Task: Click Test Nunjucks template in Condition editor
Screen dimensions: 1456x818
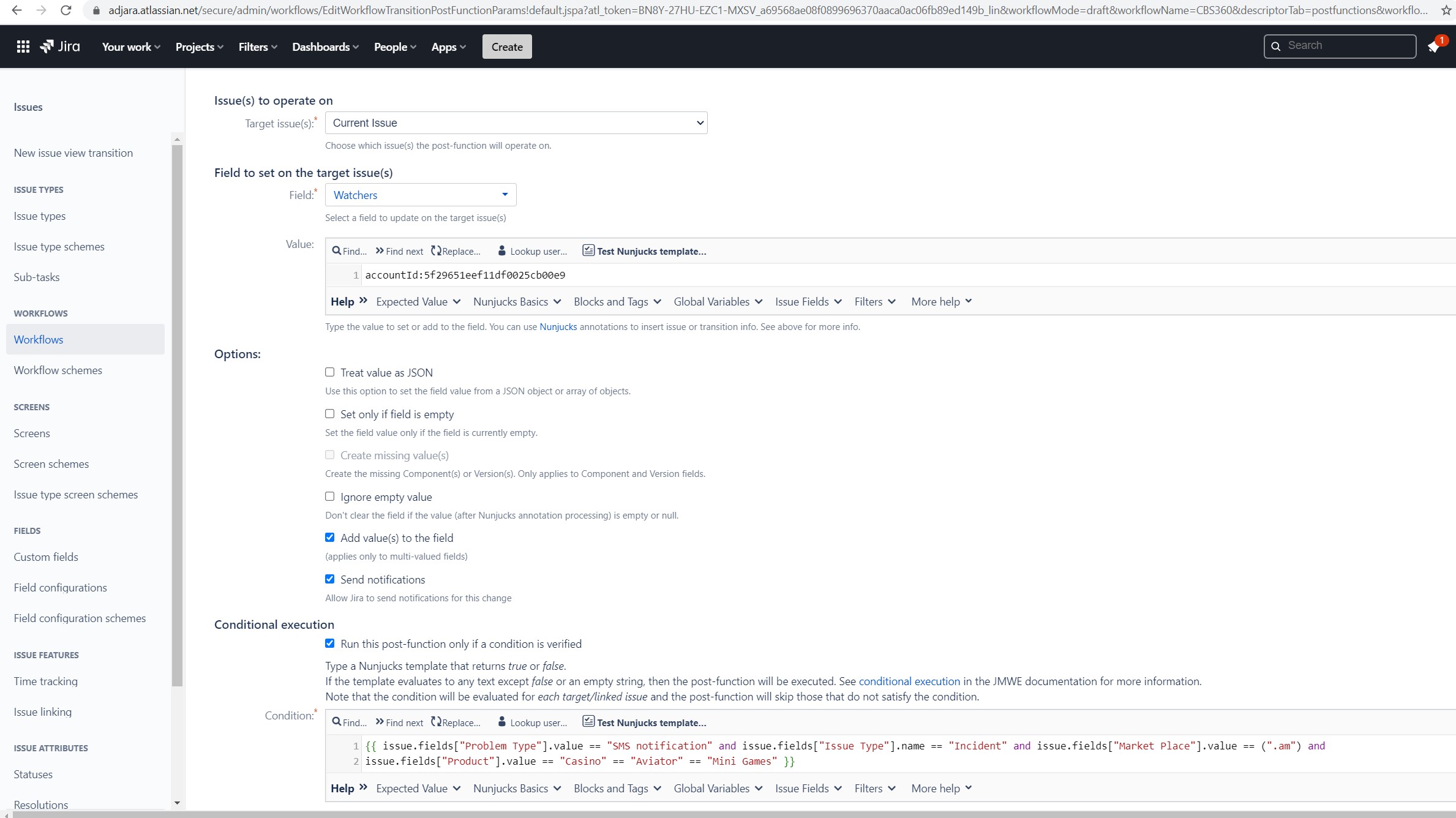Action: 644,722
